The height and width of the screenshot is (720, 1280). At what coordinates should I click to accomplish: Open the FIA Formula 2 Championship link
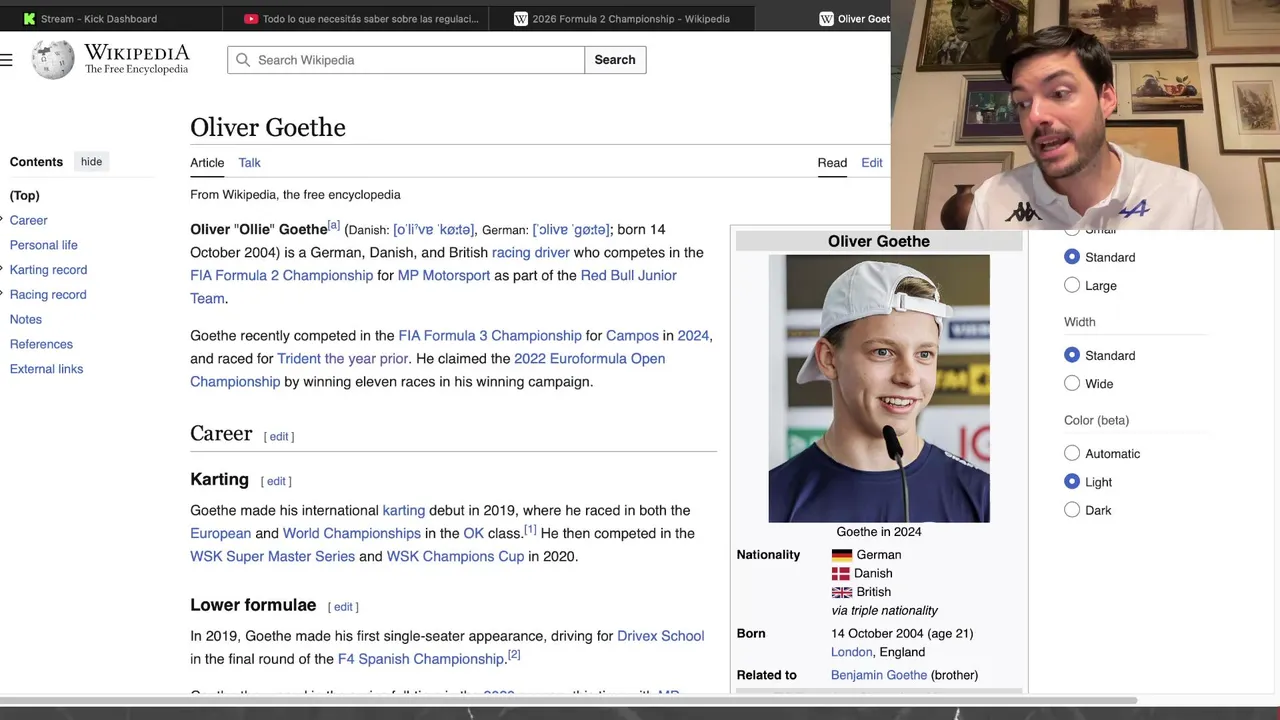click(281, 276)
